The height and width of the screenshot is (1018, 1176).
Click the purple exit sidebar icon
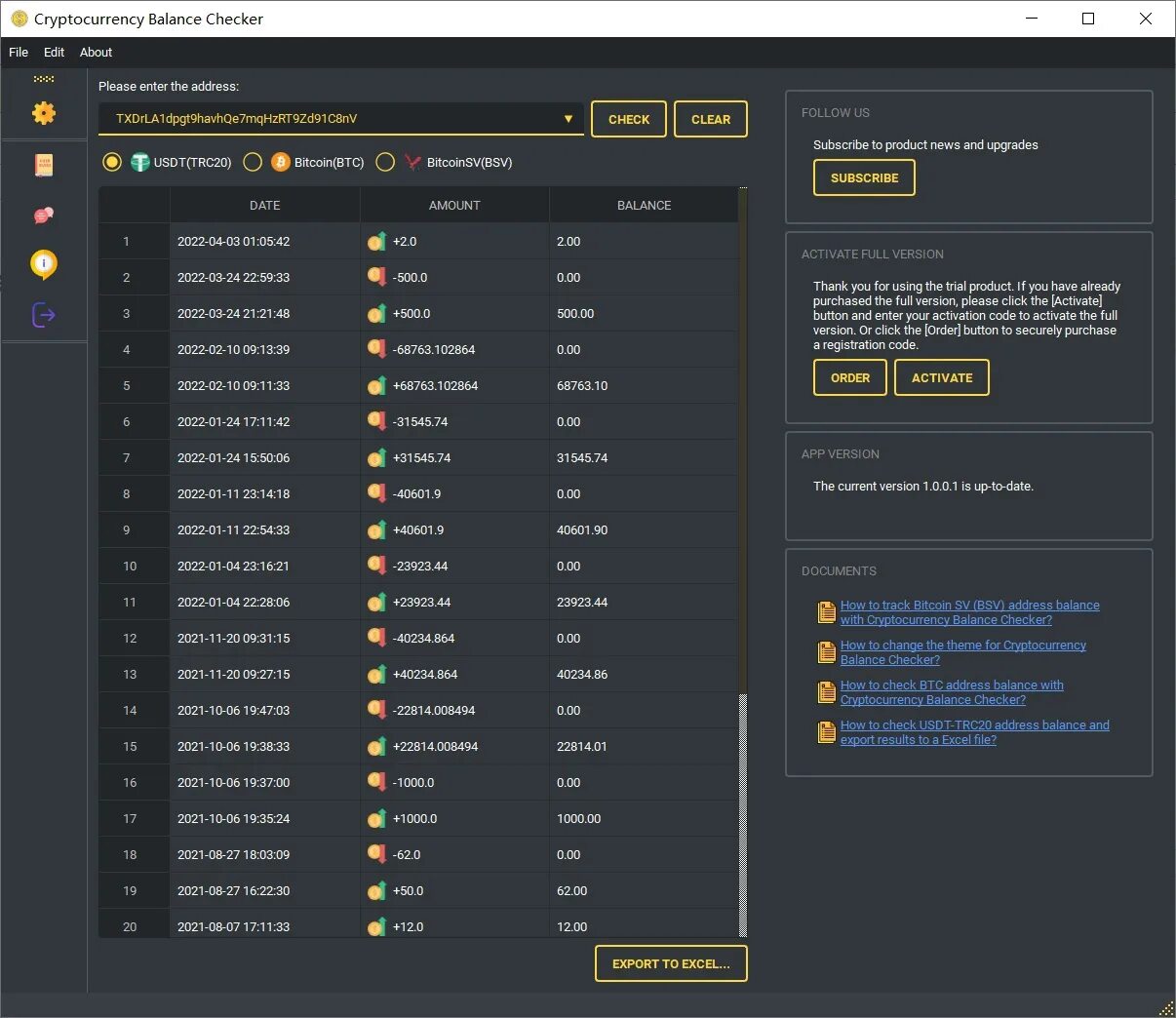[x=44, y=315]
